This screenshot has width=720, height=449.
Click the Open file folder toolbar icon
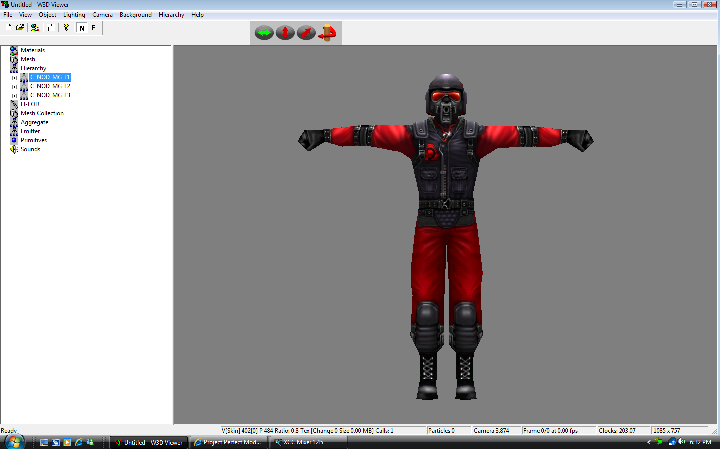[x=20, y=28]
